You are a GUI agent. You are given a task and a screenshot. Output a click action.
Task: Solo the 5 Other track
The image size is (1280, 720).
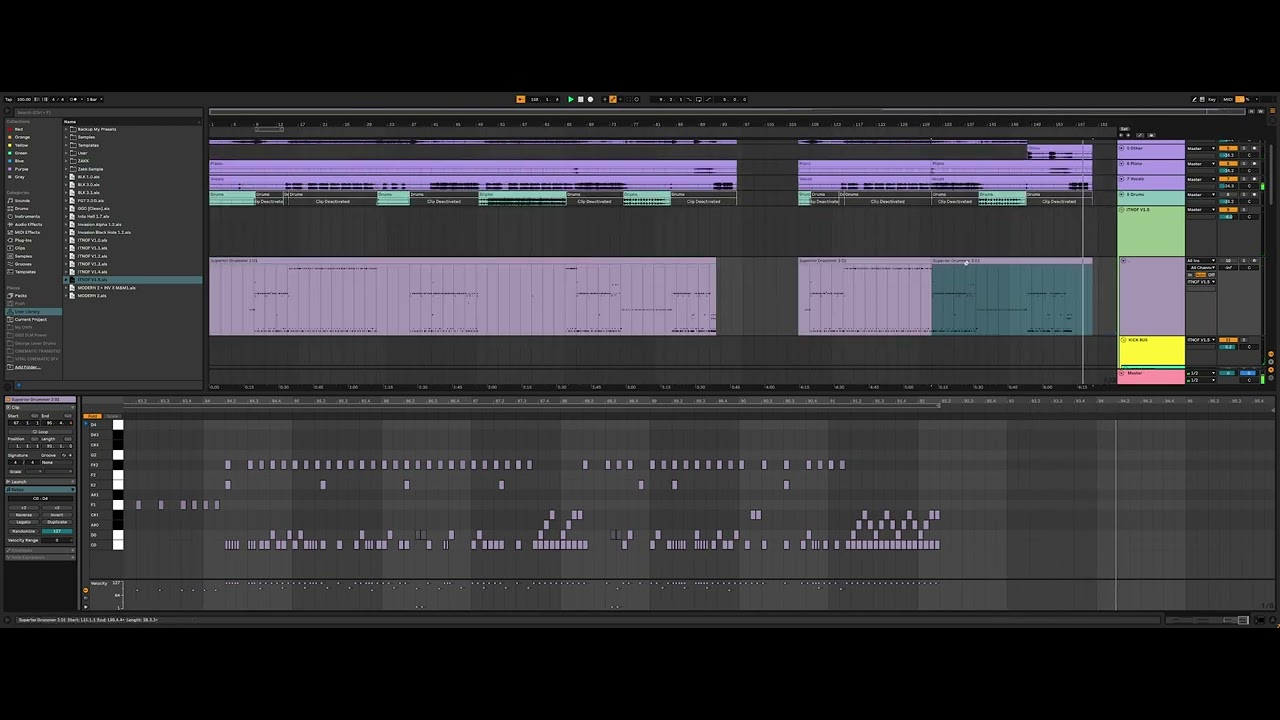point(1244,148)
